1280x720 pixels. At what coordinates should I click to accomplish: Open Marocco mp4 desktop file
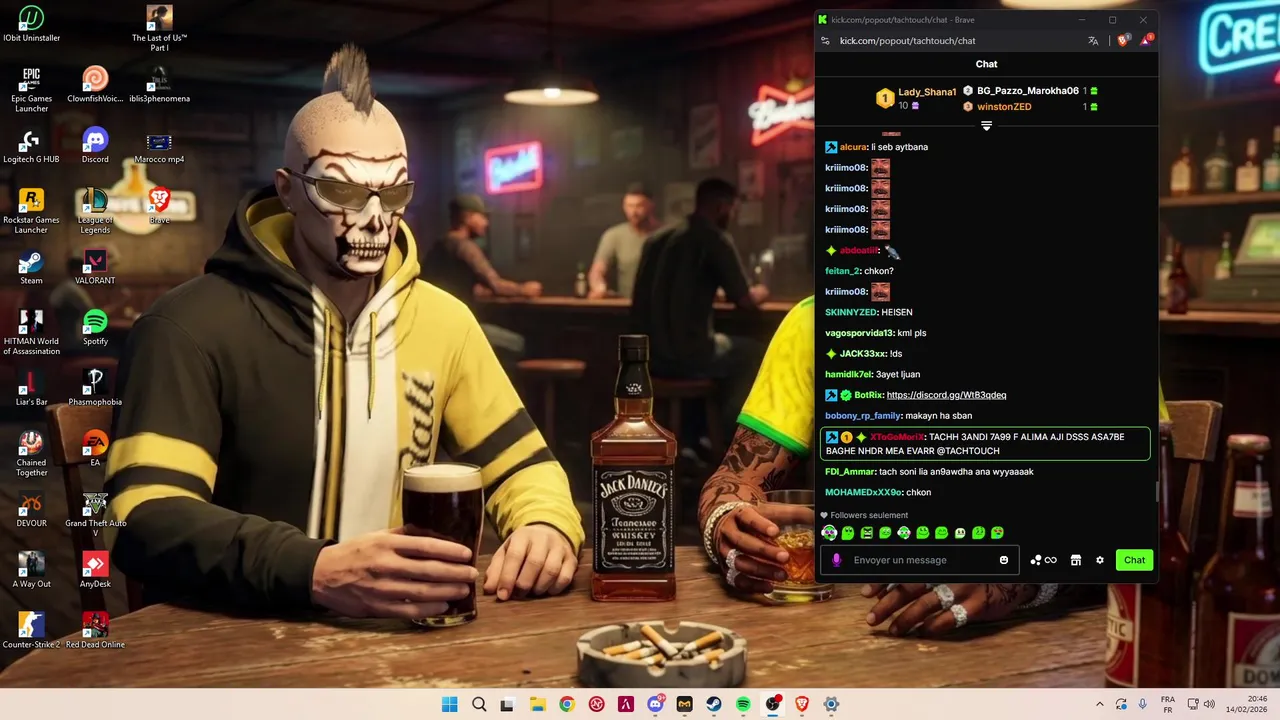[x=159, y=146]
